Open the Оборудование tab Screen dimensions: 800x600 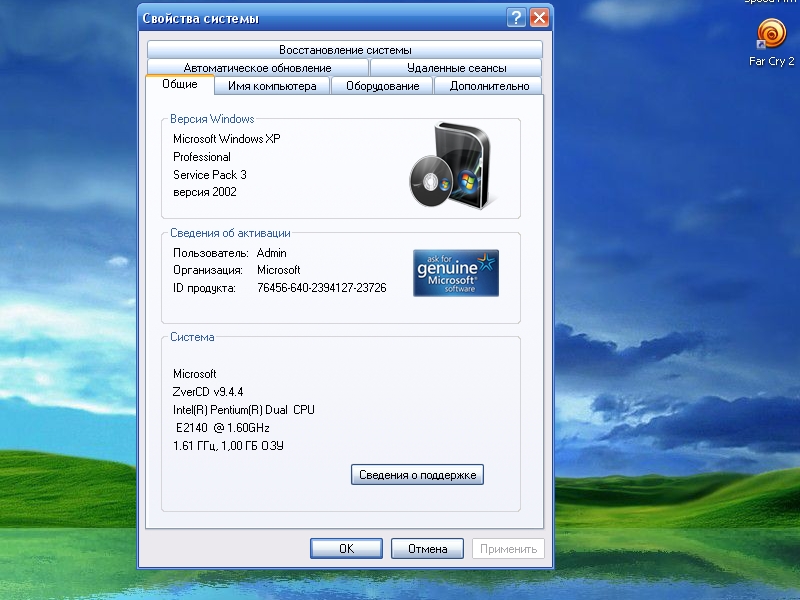[x=382, y=86]
